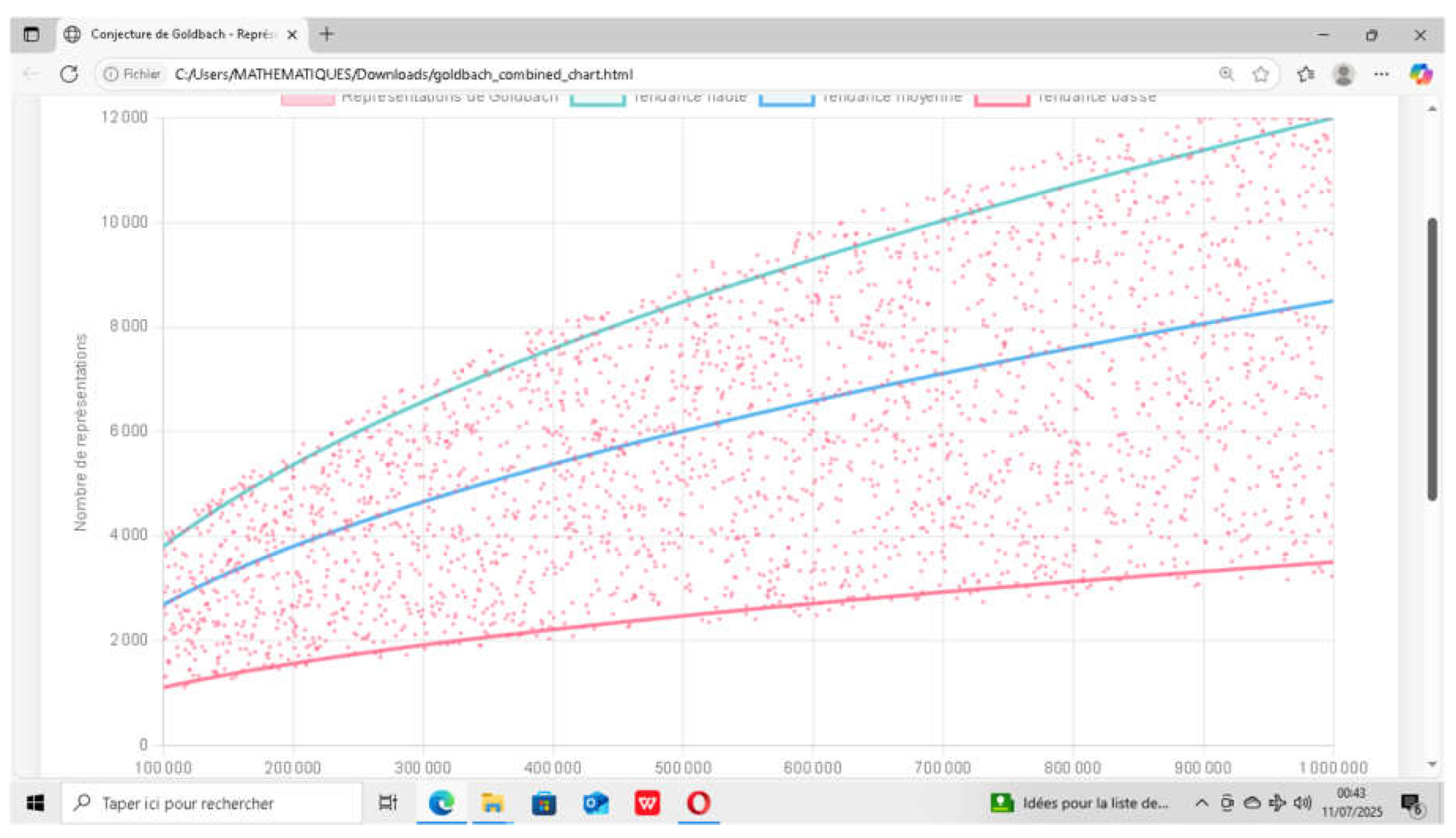This screenshot has height=838, width=1456.
Task: Select the Conjecture de Goldbach tab
Action: click(x=181, y=34)
